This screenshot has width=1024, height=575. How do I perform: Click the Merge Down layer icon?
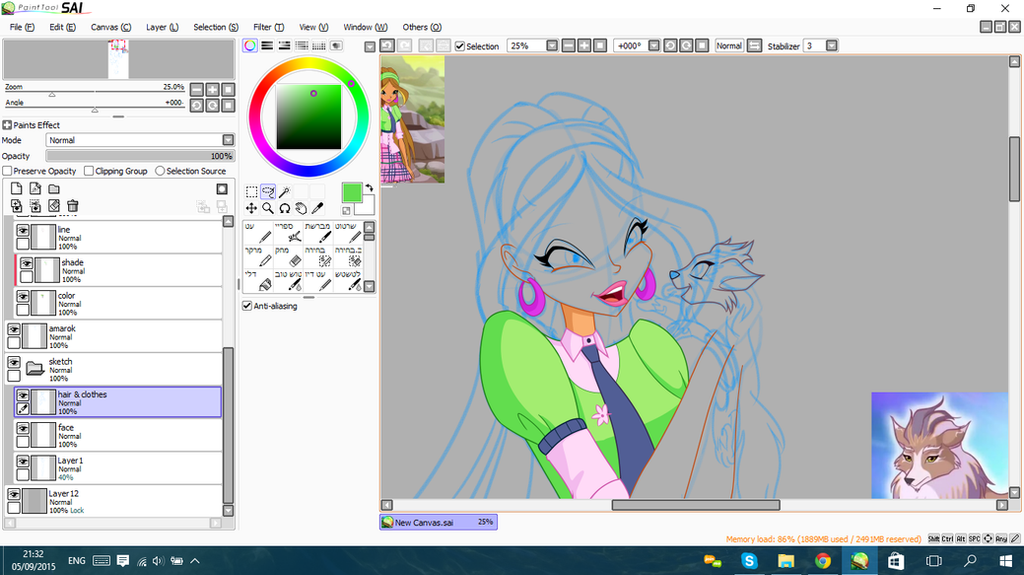[35, 206]
